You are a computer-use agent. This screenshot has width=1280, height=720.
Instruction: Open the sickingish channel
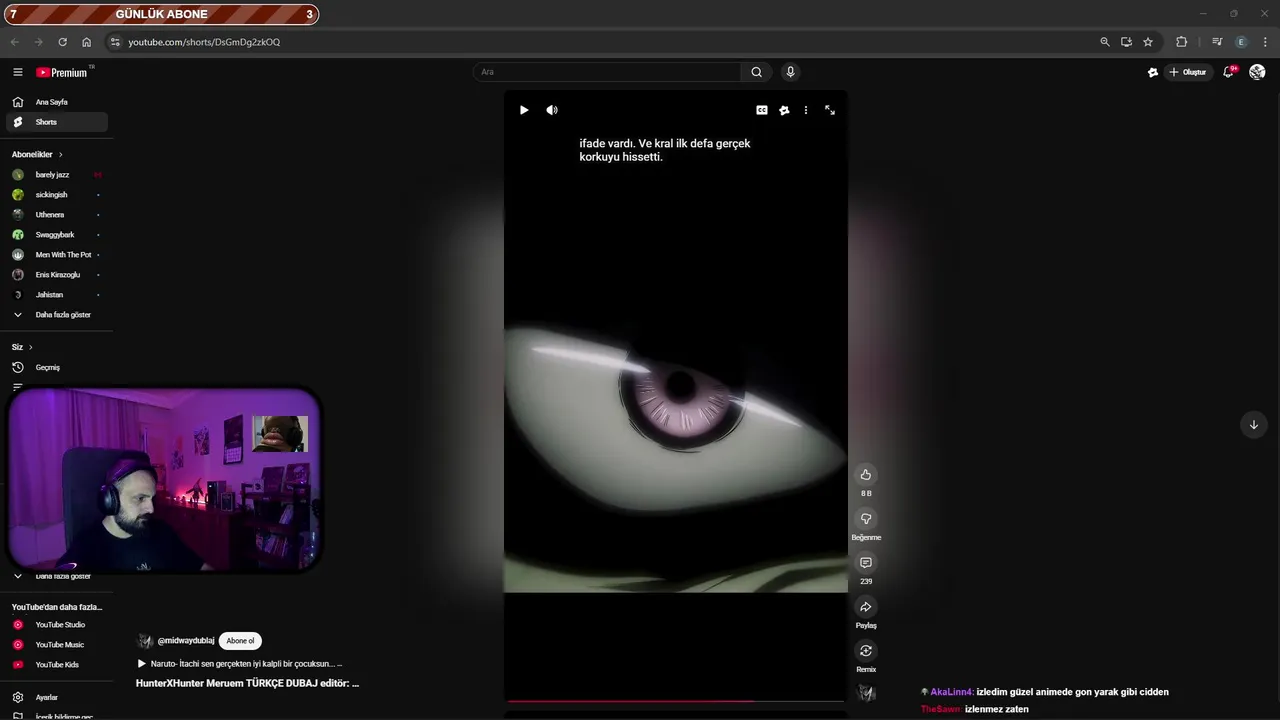[57, 195]
